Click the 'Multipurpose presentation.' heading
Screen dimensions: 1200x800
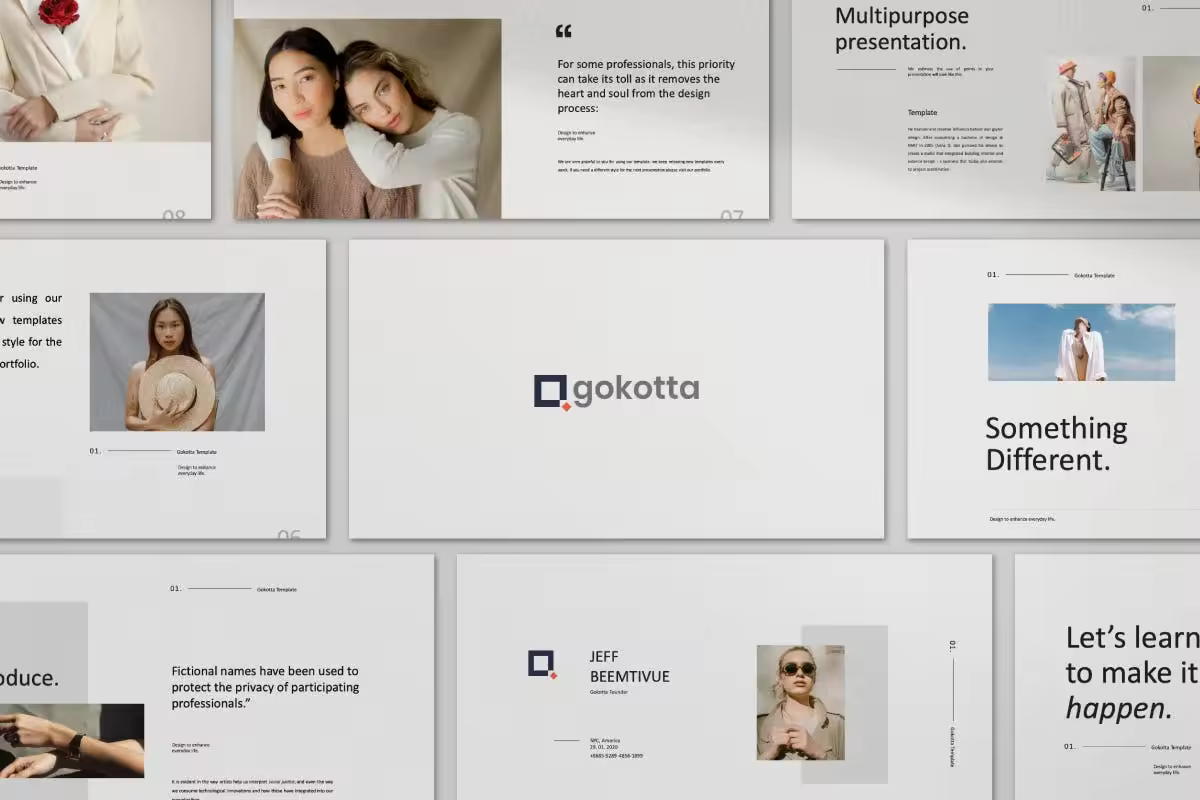pos(901,29)
